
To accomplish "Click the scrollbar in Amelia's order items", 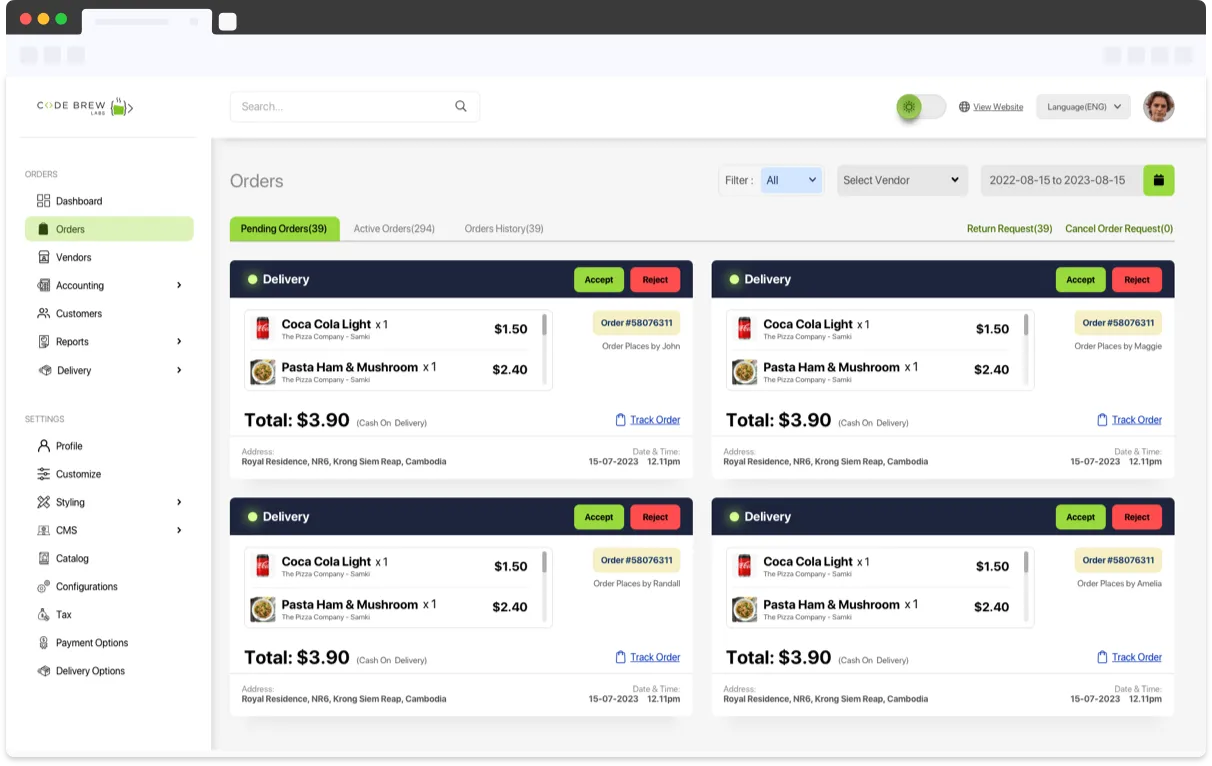I will pyautogui.click(x=1026, y=563).
